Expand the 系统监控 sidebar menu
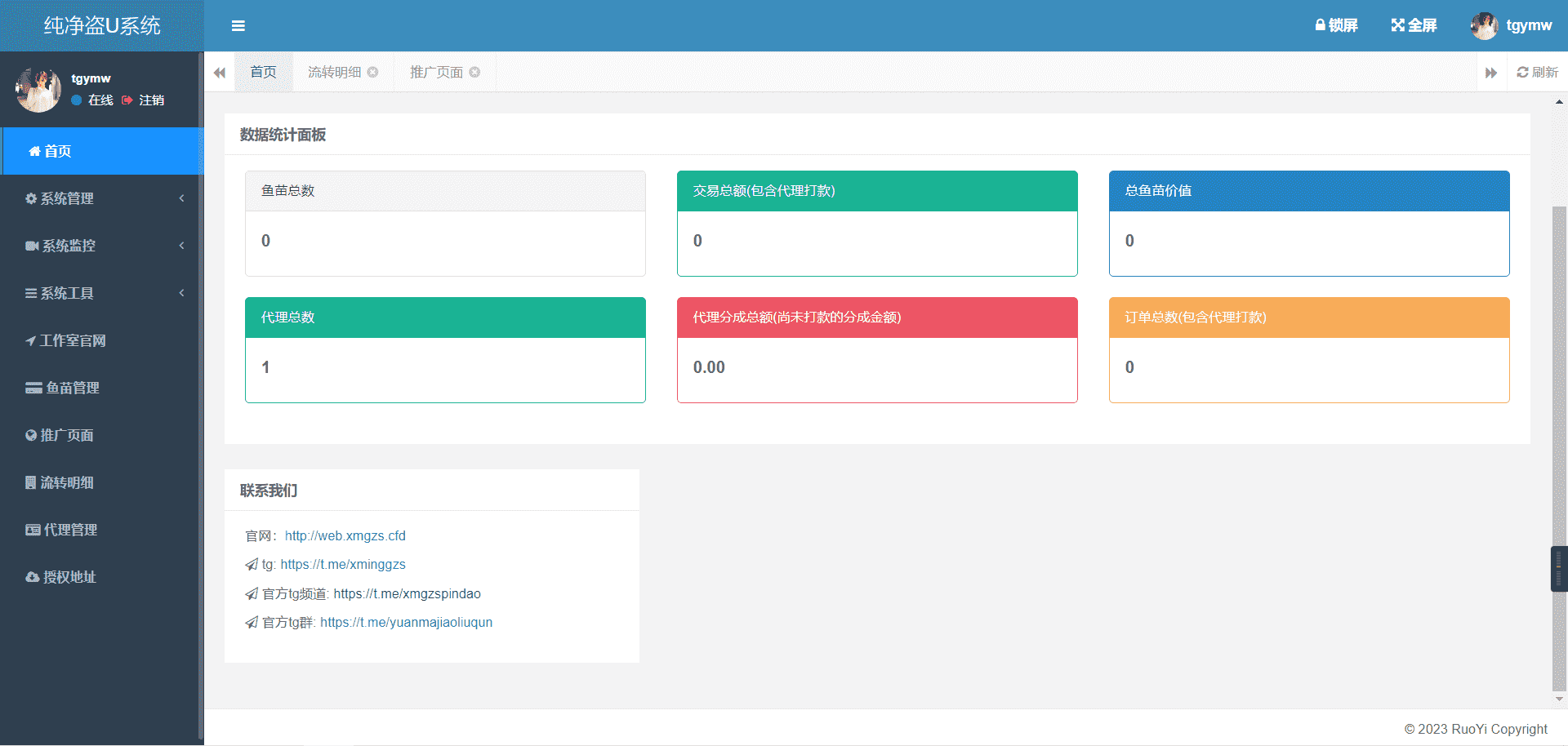 point(101,246)
